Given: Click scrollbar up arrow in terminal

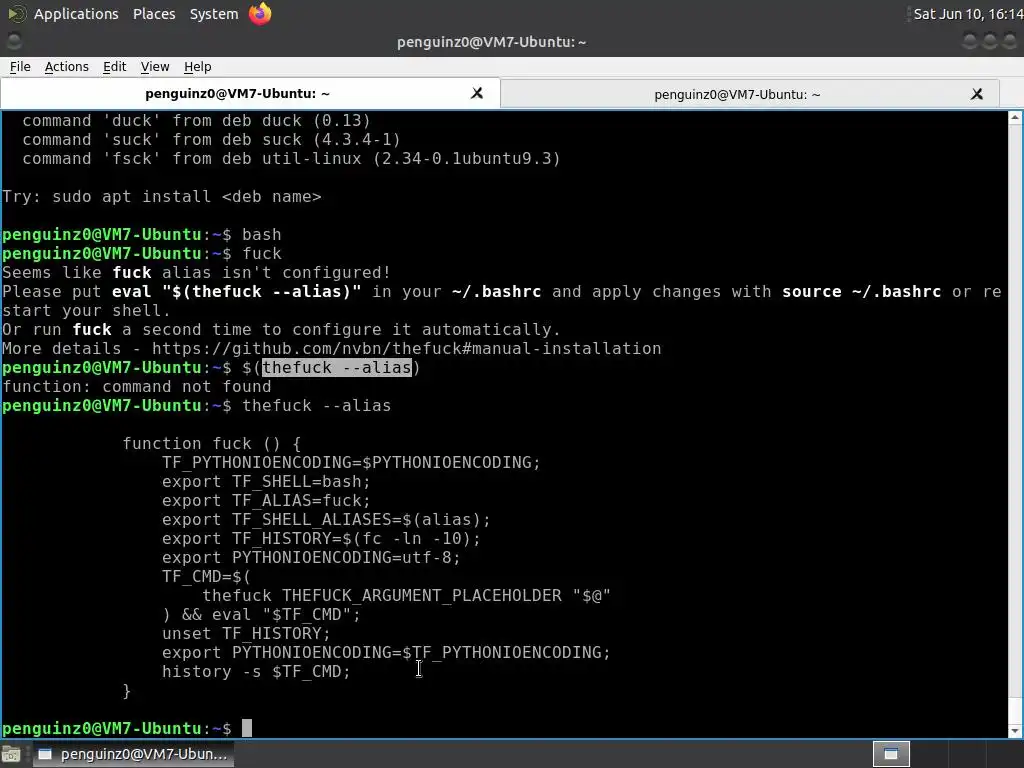Looking at the screenshot, I should click(x=1015, y=118).
